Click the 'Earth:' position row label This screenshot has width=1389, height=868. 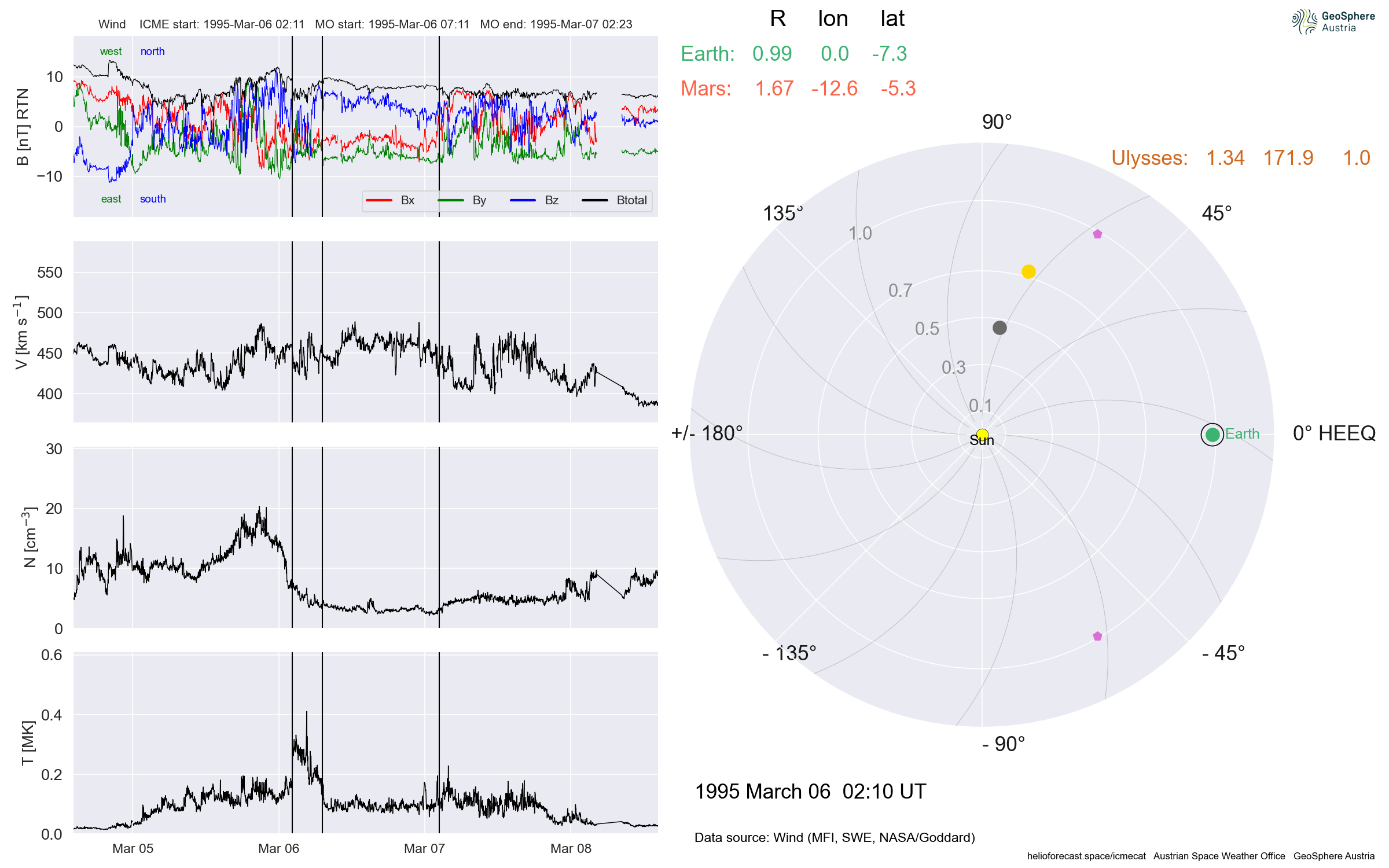(x=708, y=54)
